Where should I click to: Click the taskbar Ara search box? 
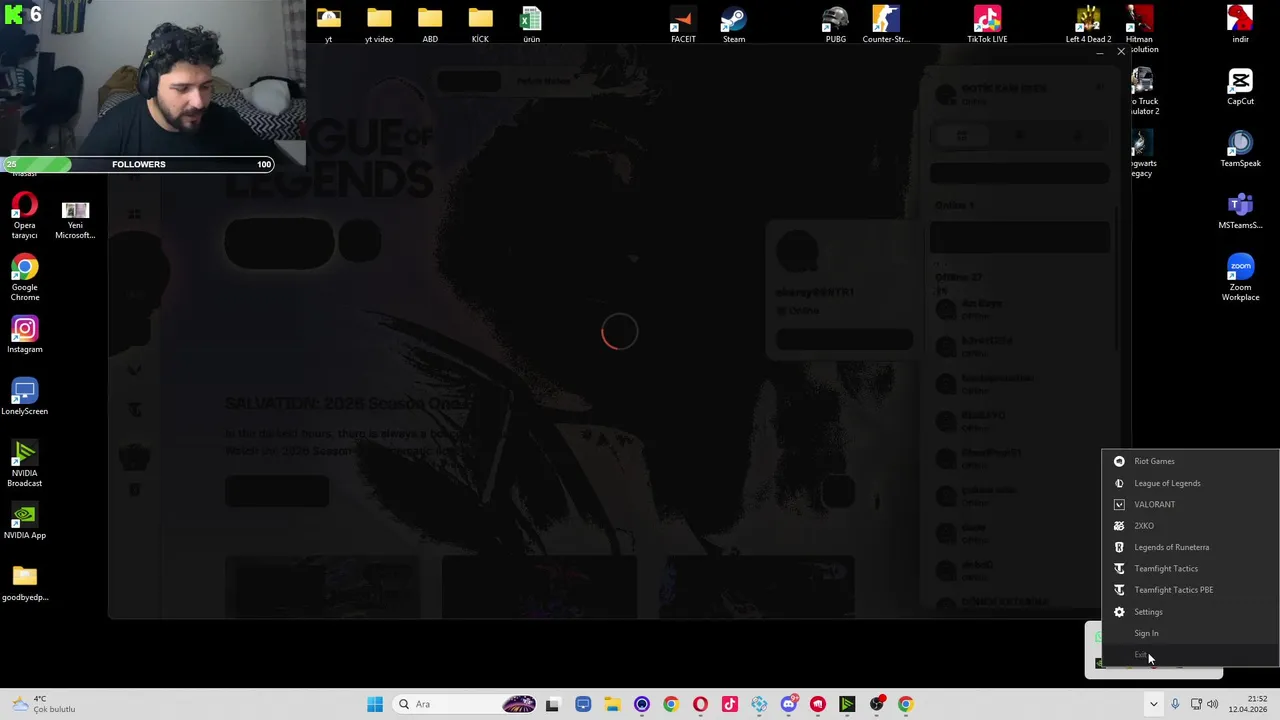[x=465, y=704]
